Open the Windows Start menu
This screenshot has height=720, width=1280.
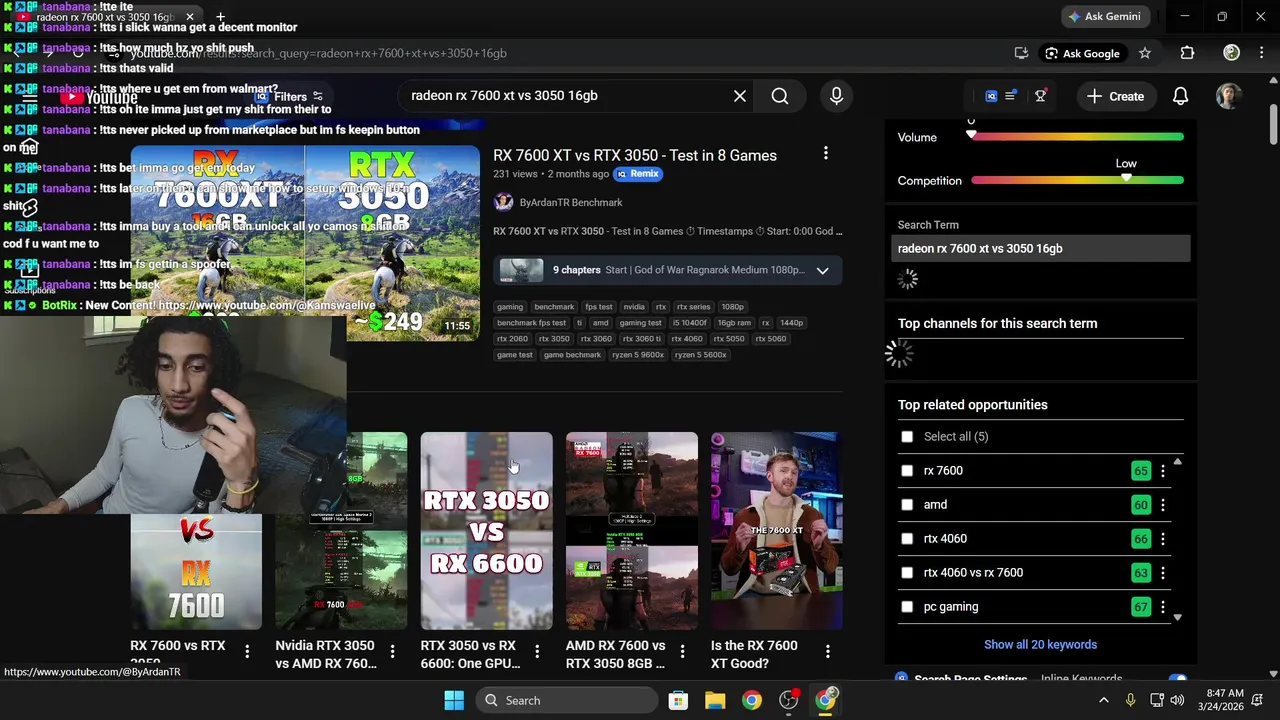pos(454,700)
